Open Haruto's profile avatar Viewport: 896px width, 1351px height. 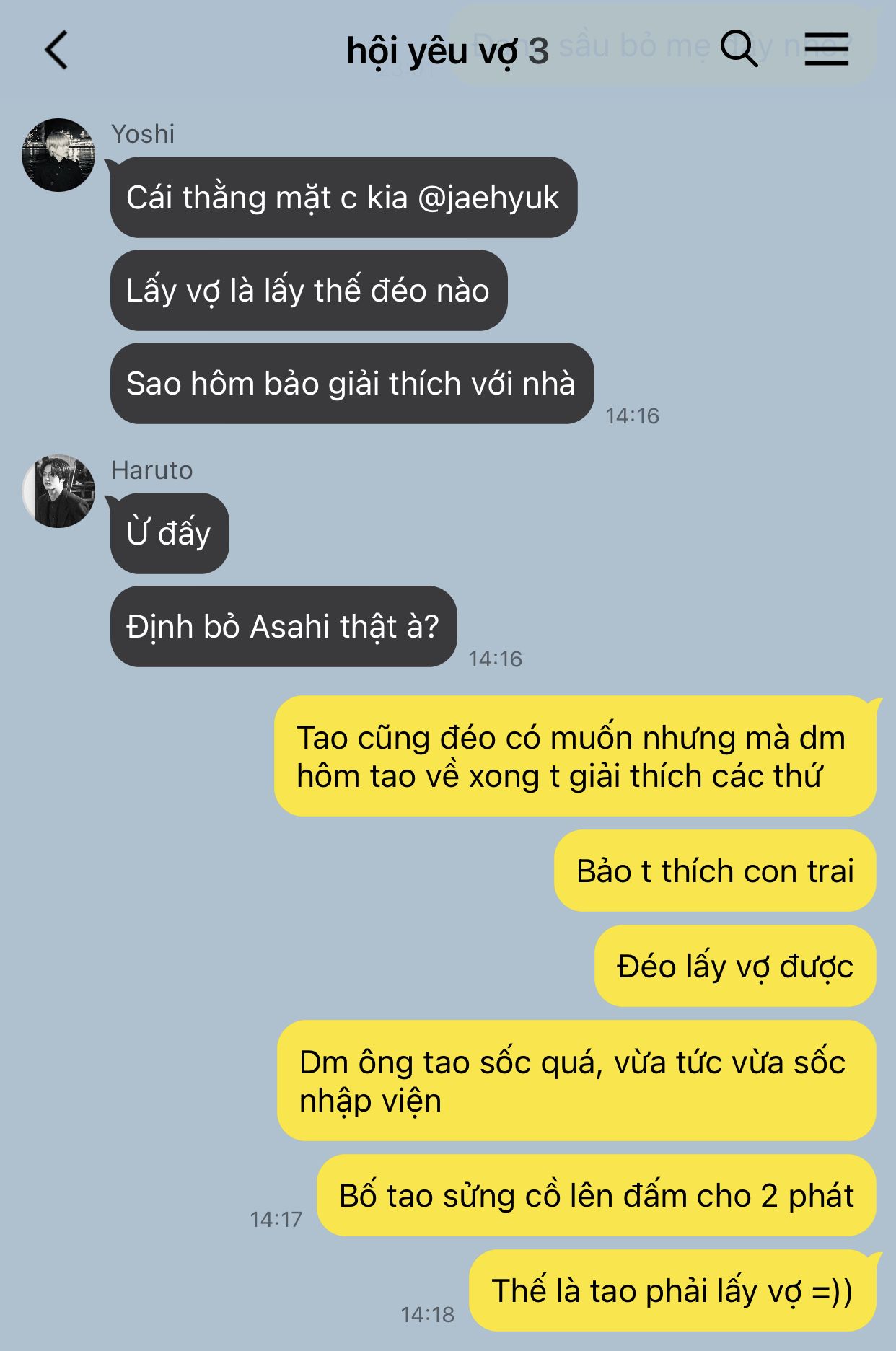click(x=58, y=491)
